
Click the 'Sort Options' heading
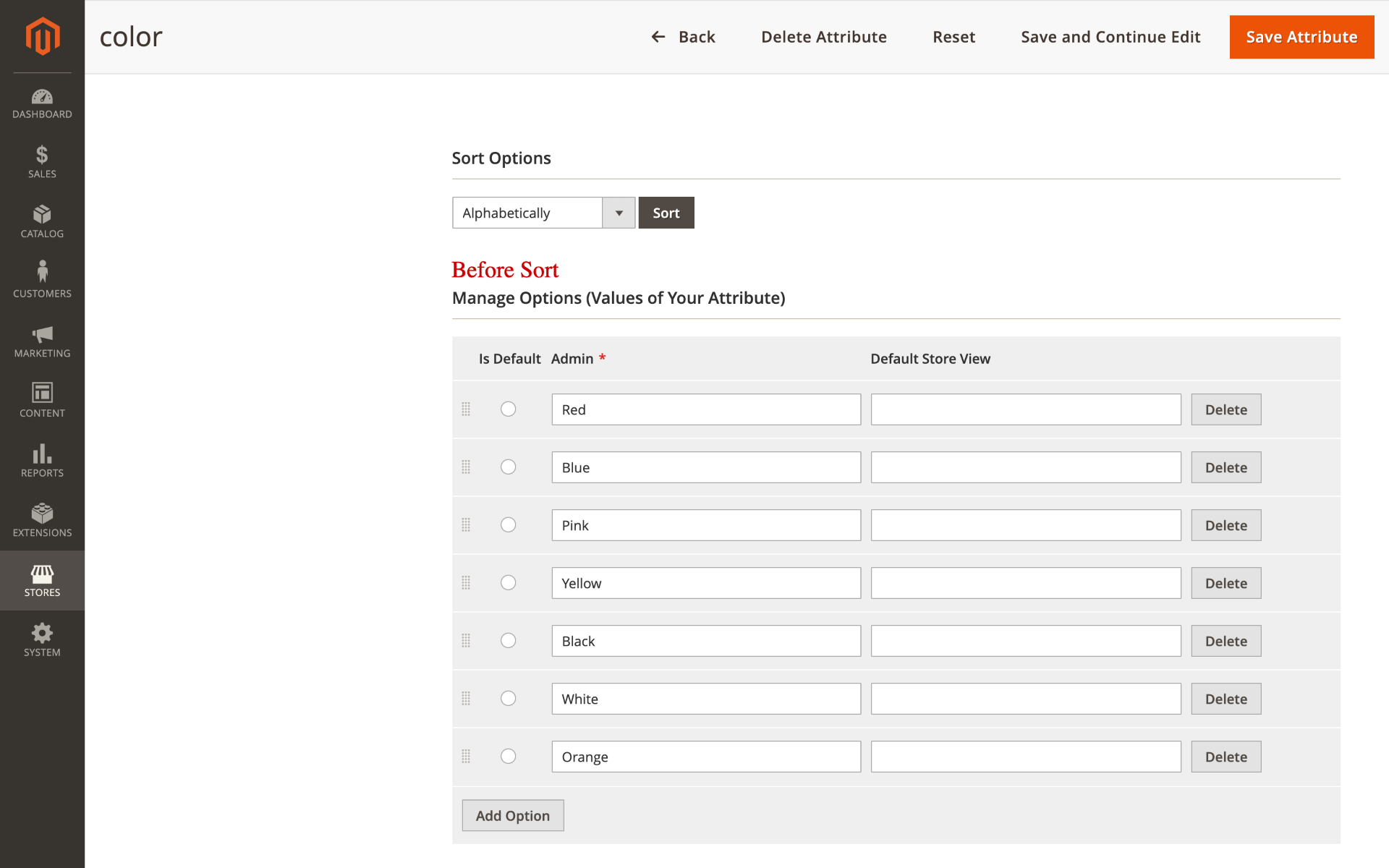(x=501, y=158)
